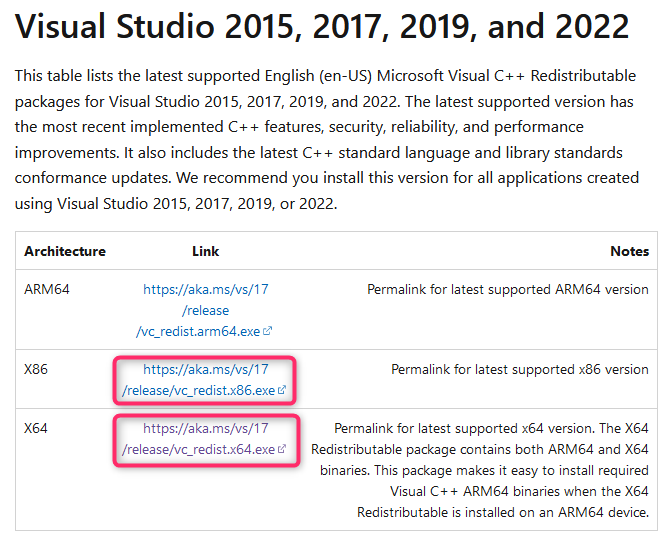The width and height of the screenshot is (668, 545).
Task: Click the x86 permalink note text
Action: 519,369
